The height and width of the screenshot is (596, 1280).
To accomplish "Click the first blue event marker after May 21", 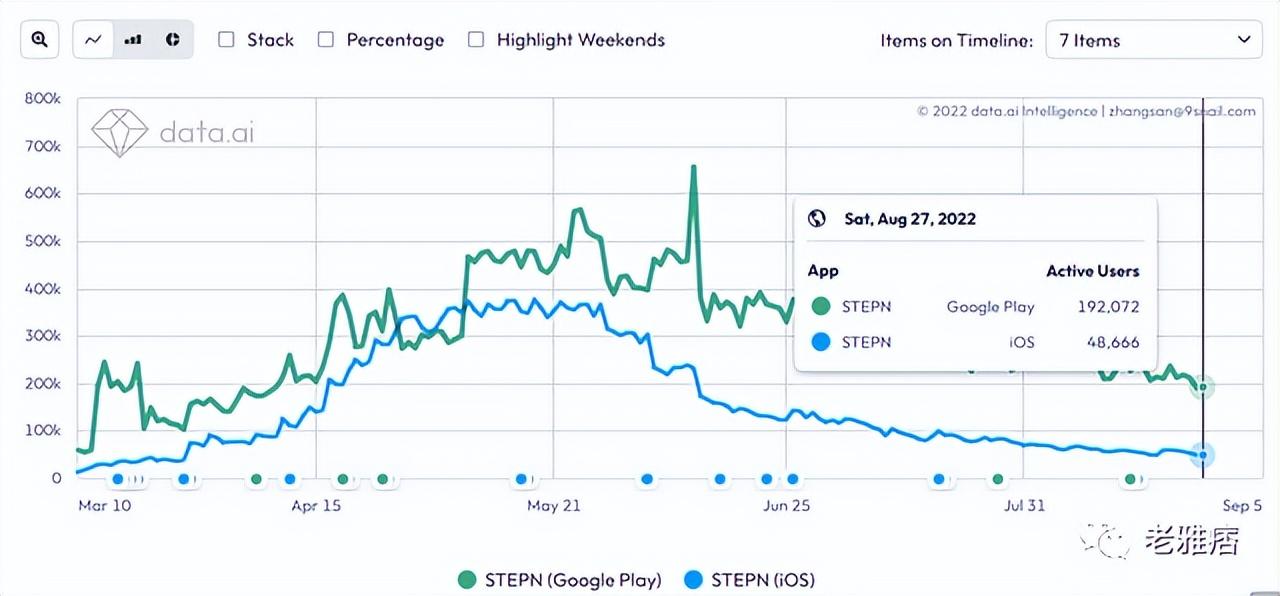I will point(647,480).
